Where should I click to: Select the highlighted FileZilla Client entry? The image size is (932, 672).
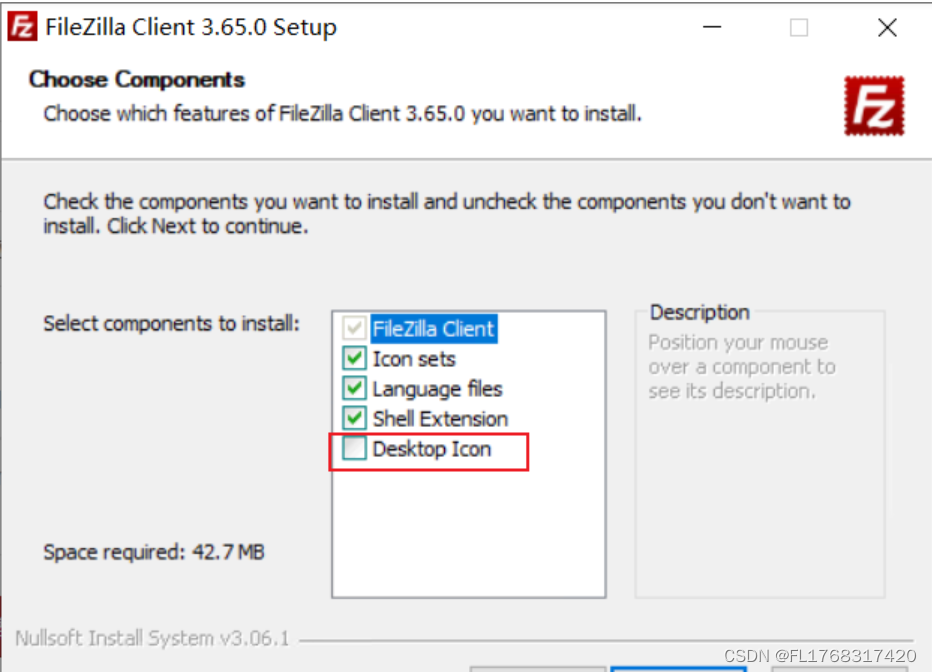point(433,329)
